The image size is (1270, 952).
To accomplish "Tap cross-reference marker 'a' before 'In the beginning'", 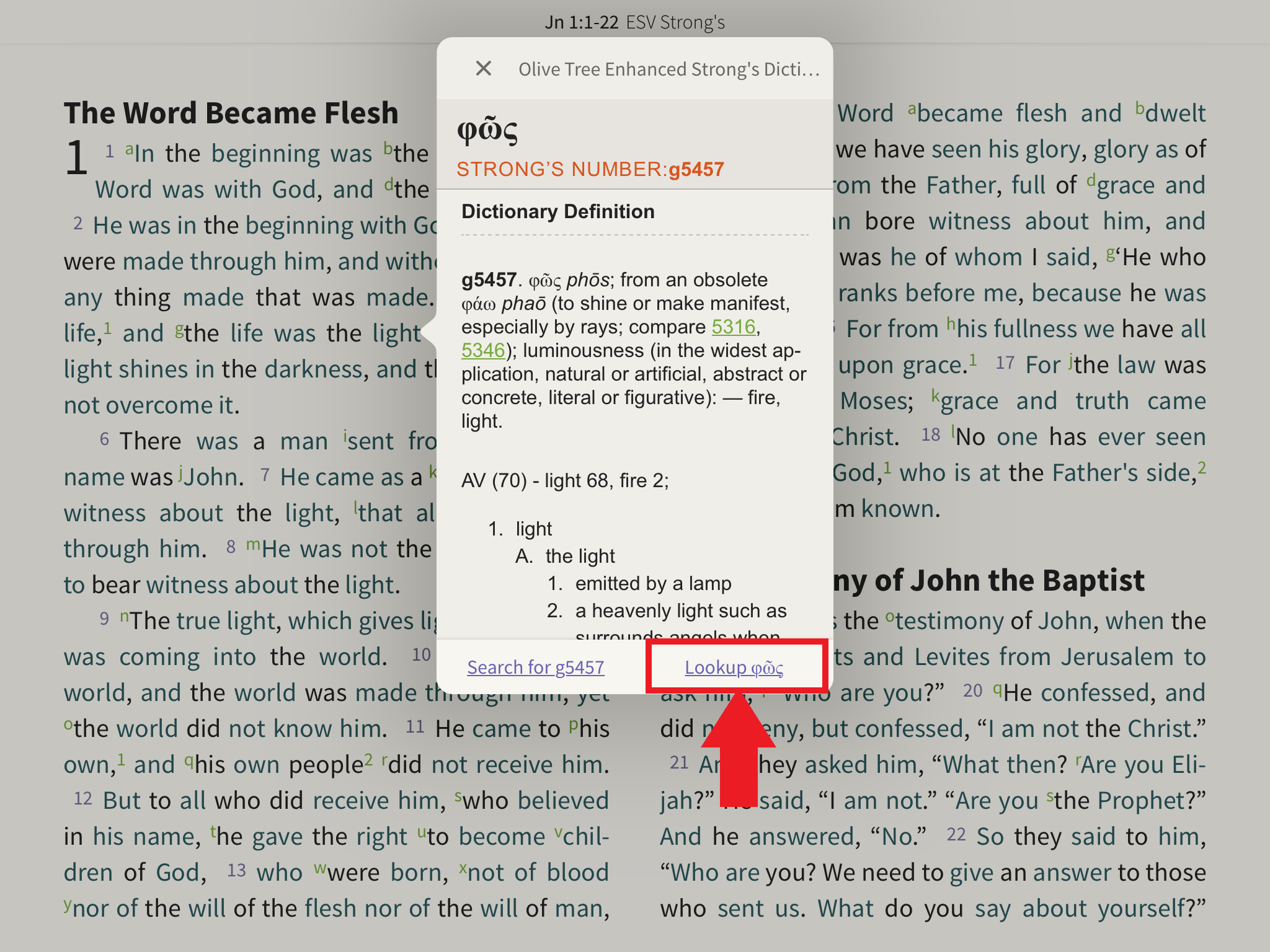I will (x=130, y=149).
